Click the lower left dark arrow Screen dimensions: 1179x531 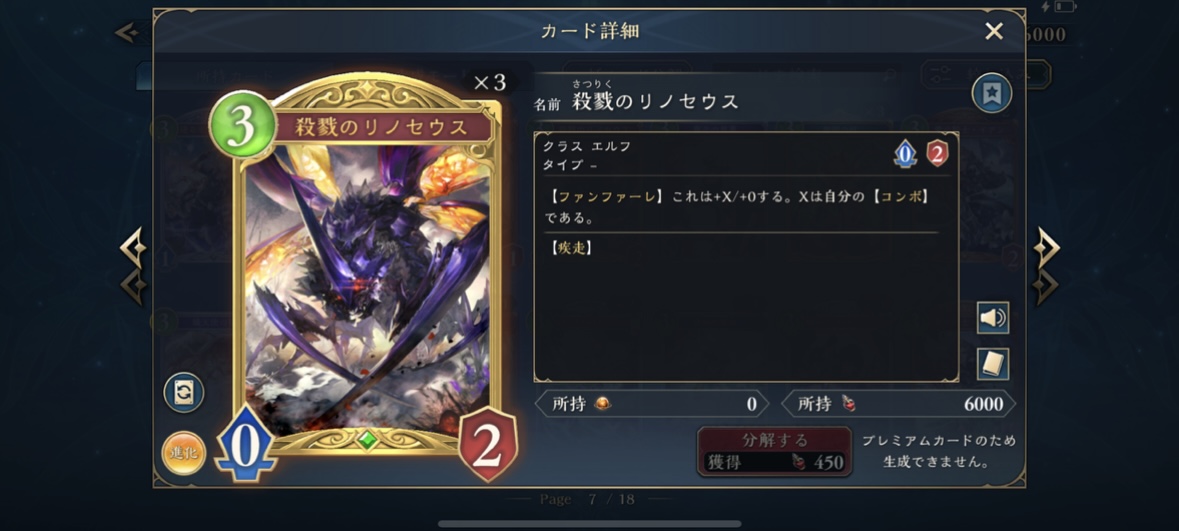point(133,287)
